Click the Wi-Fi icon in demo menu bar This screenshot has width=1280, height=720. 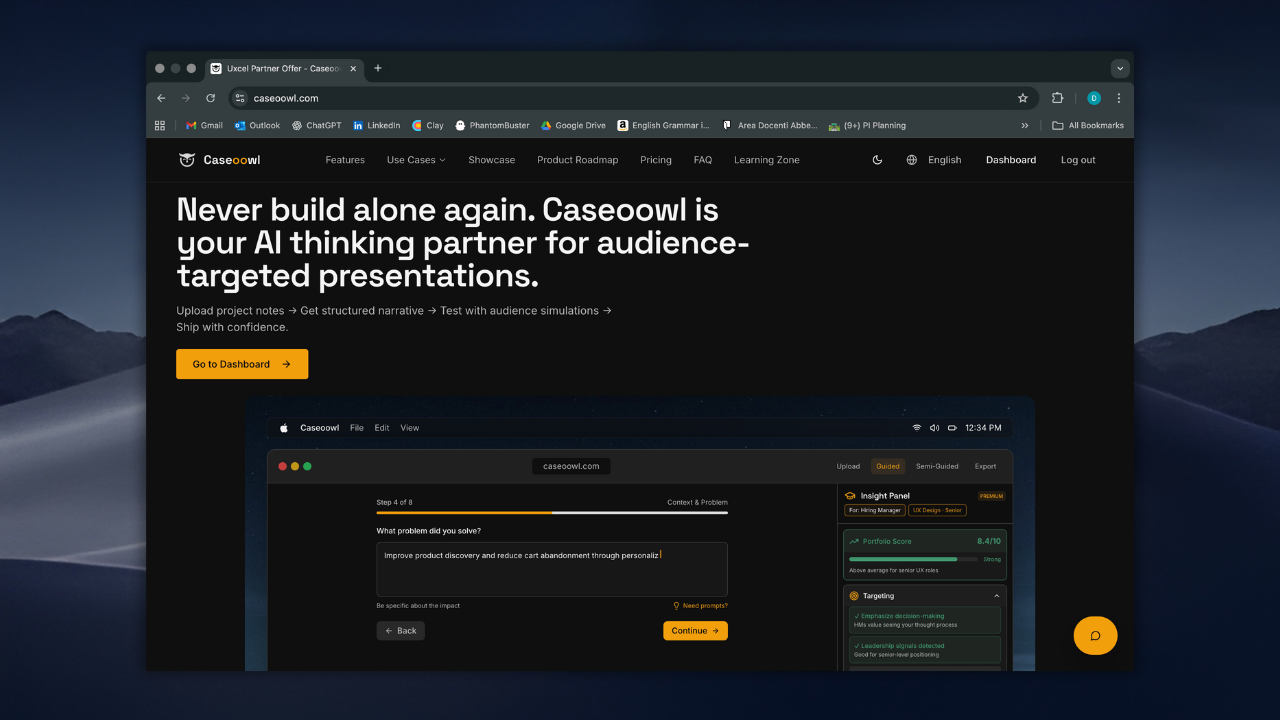pyautogui.click(x=917, y=428)
